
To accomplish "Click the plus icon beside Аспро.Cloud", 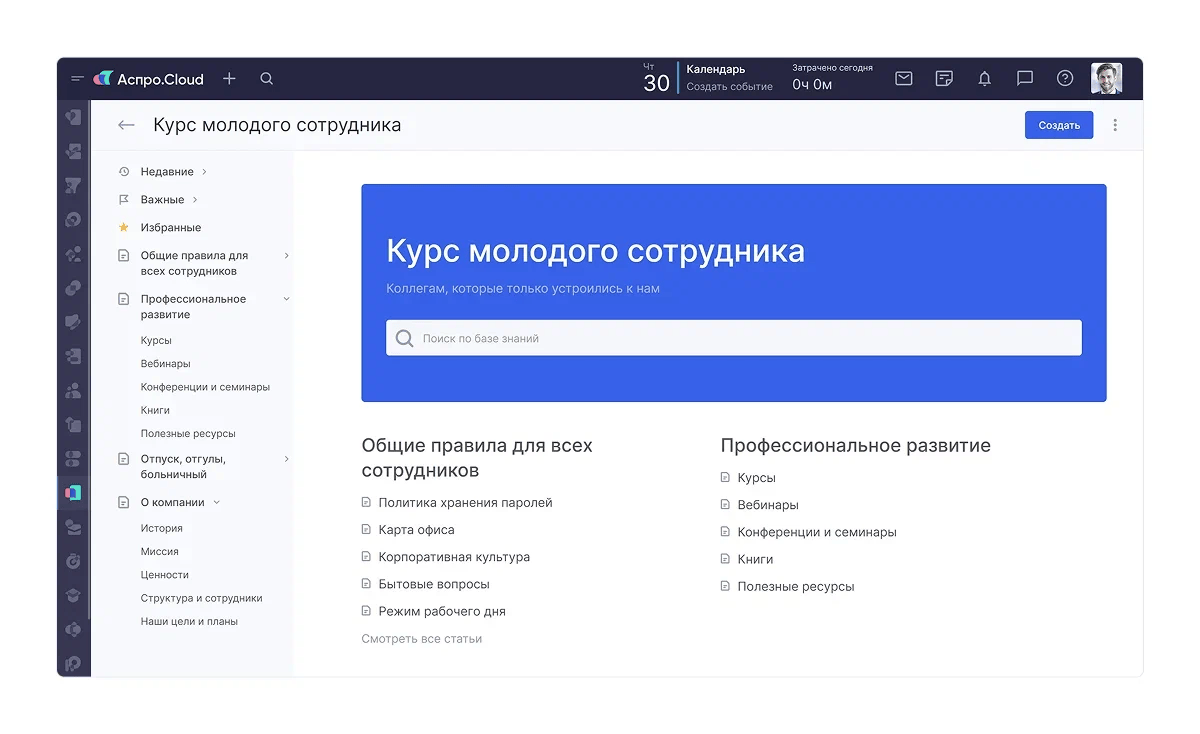I will (x=229, y=78).
